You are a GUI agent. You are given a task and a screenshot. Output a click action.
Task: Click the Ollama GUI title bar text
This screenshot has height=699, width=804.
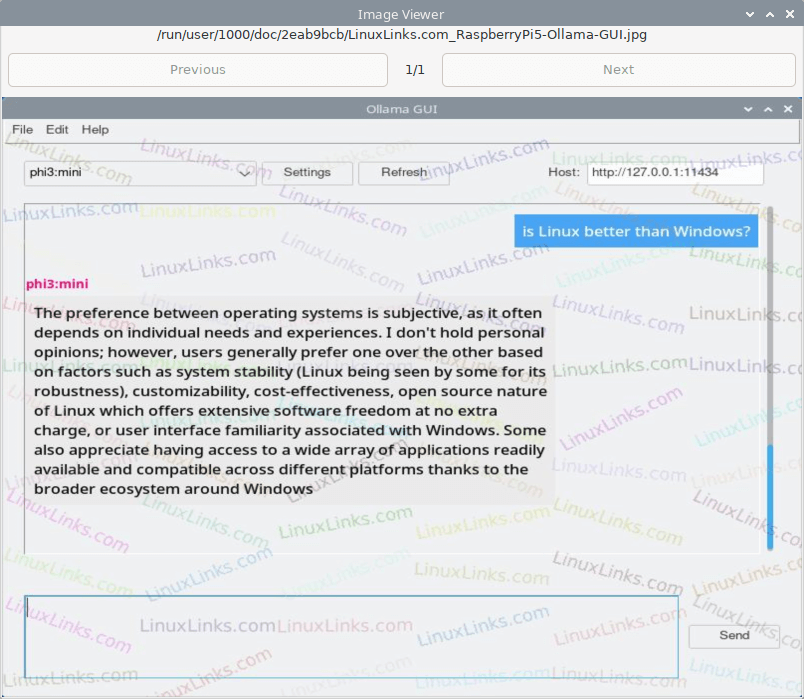click(x=401, y=109)
